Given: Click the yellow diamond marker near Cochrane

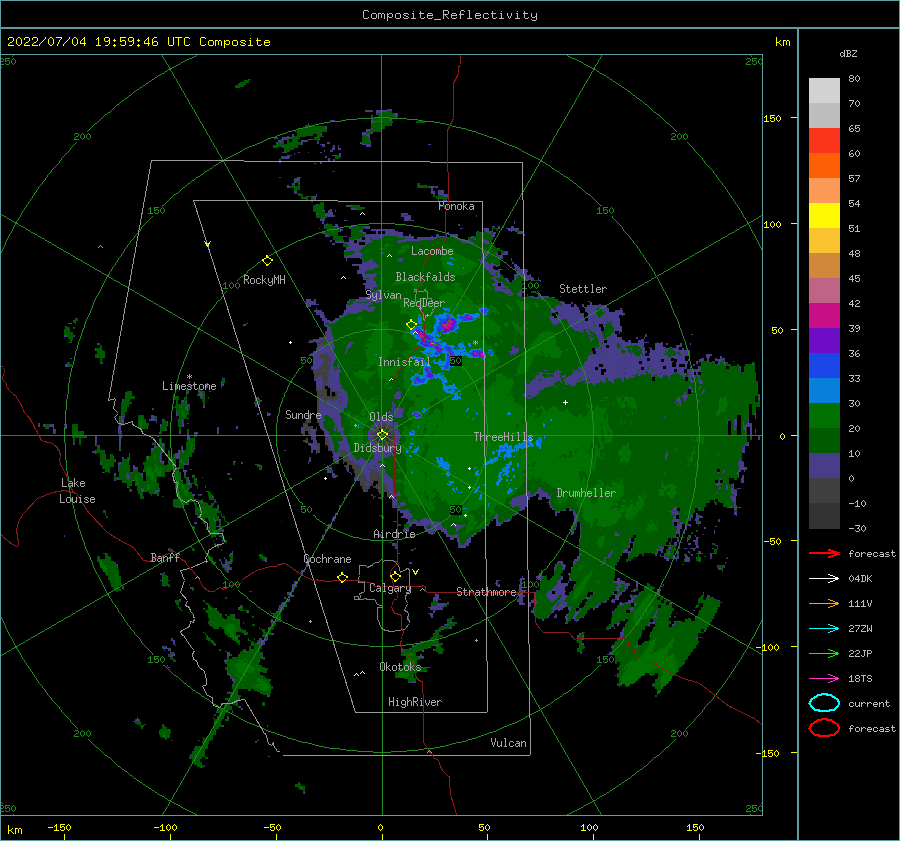Looking at the screenshot, I should [343, 577].
